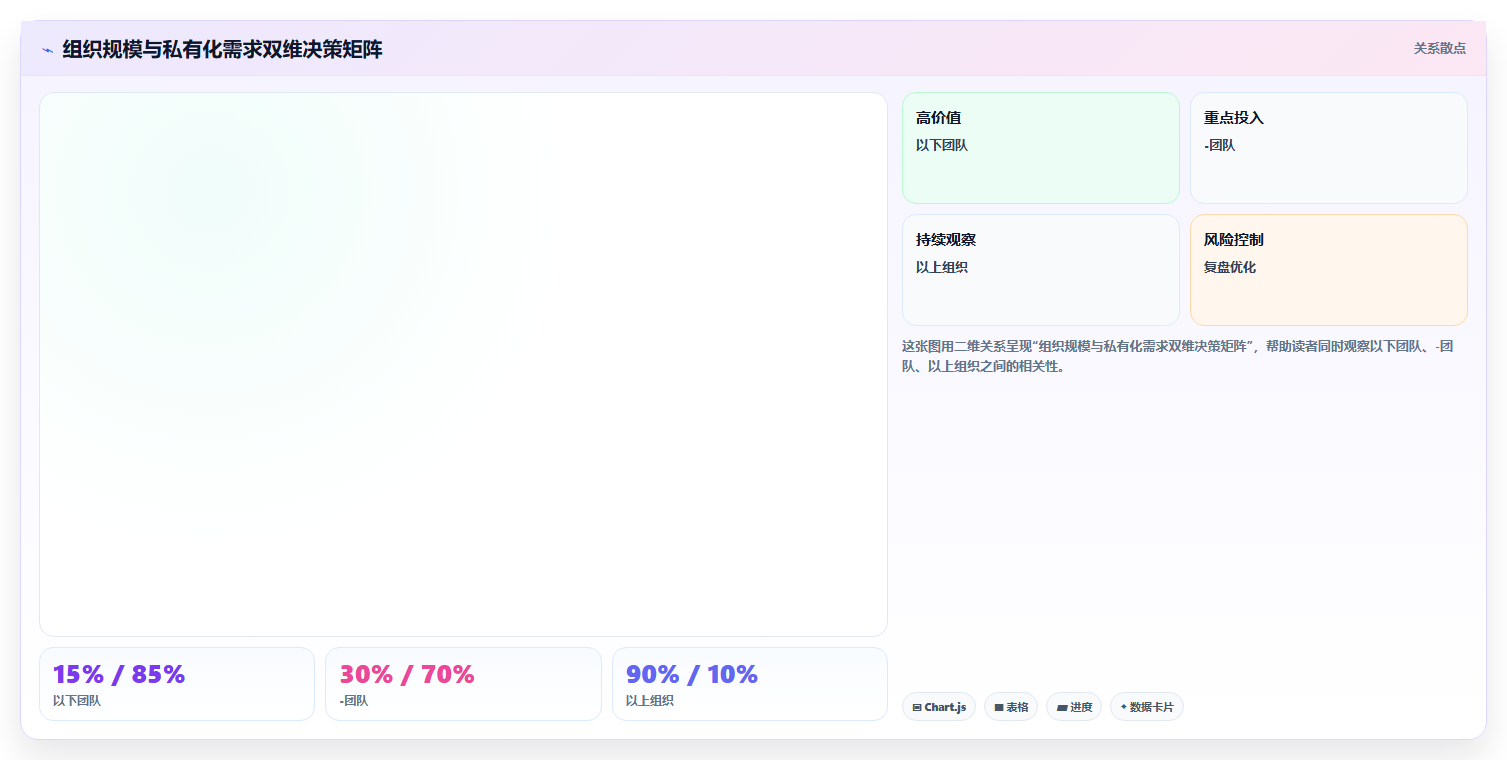Click the 15% / 85% stat value

(119, 674)
